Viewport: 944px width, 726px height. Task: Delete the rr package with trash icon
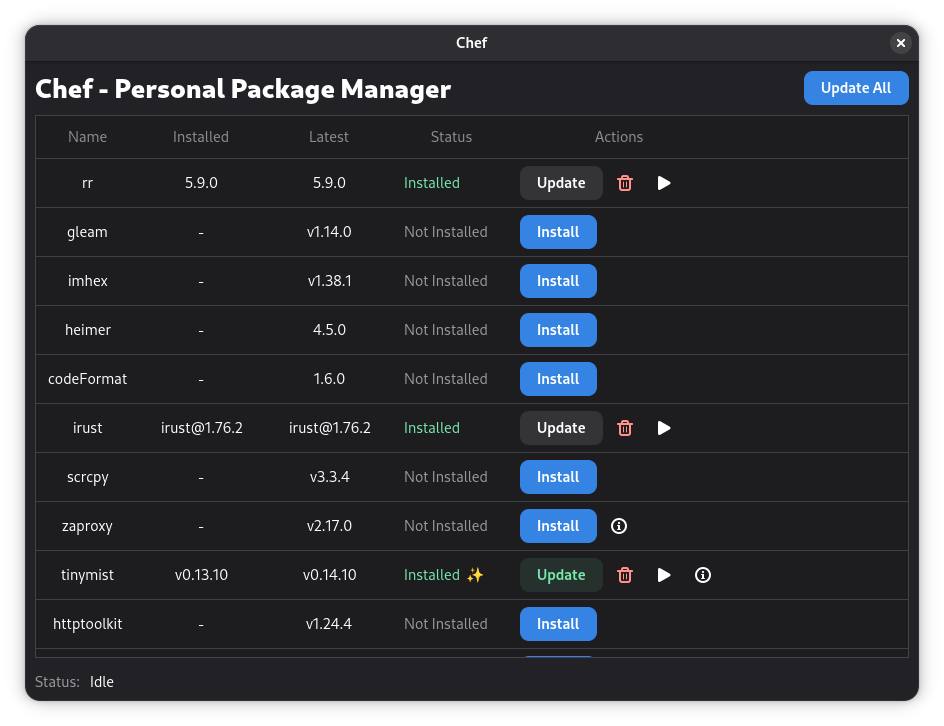coord(625,183)
